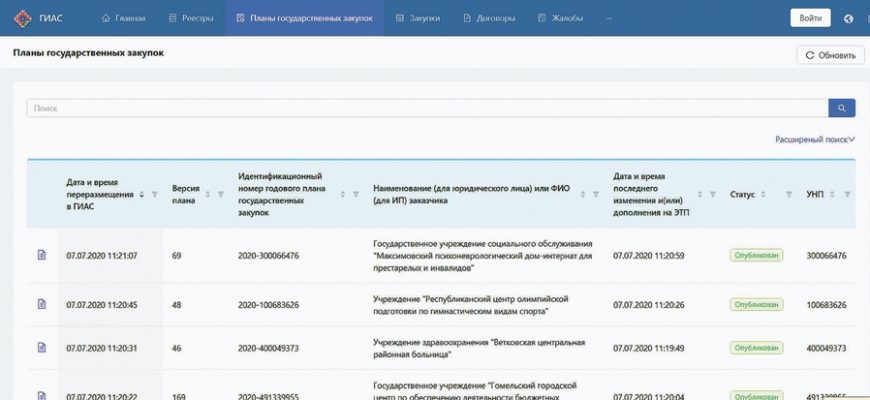Screen dimensions: 870x400
Task: Select version value 48
Action: pos(176,305)
